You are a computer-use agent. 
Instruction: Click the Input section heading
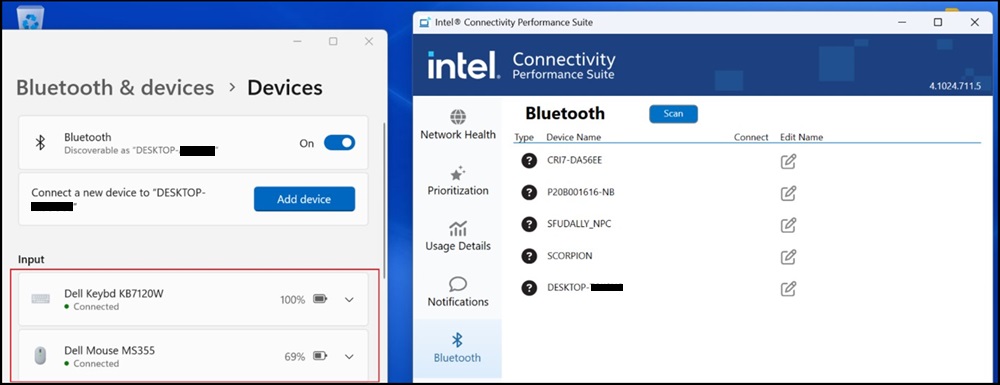[31, 259]
